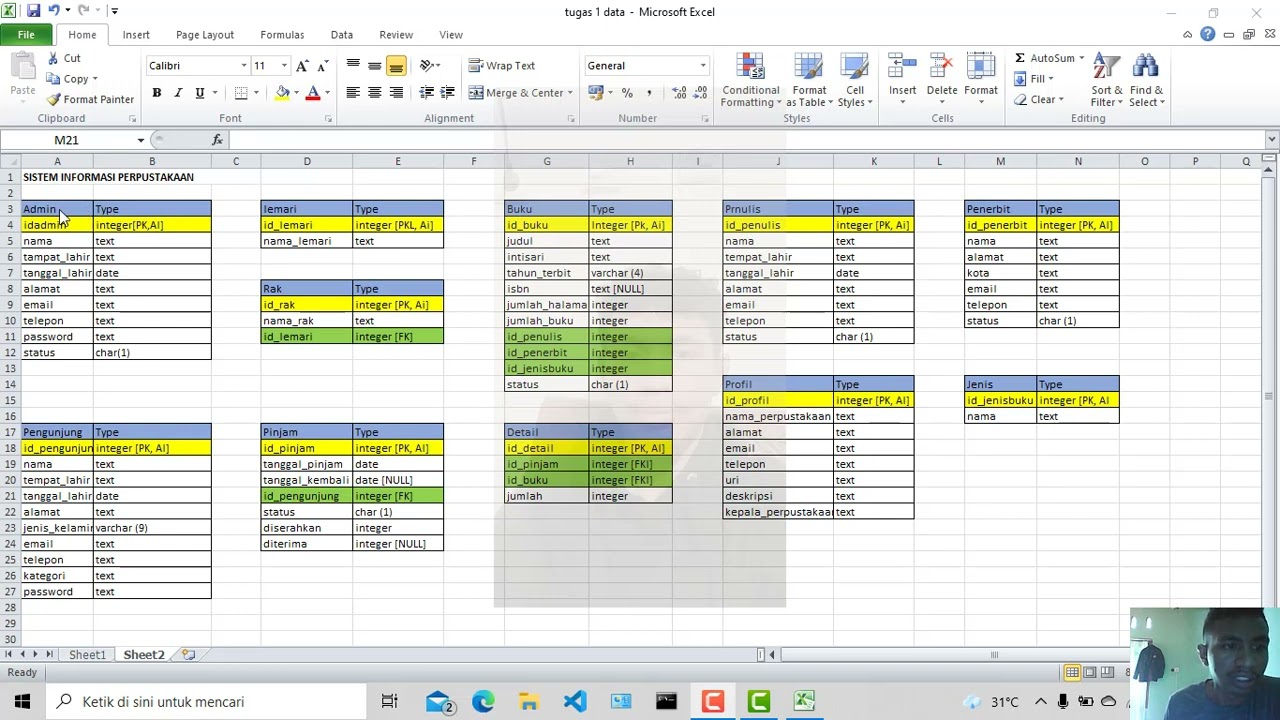
Task: Open the View ribbon tab
Action: tap(451, 35)
